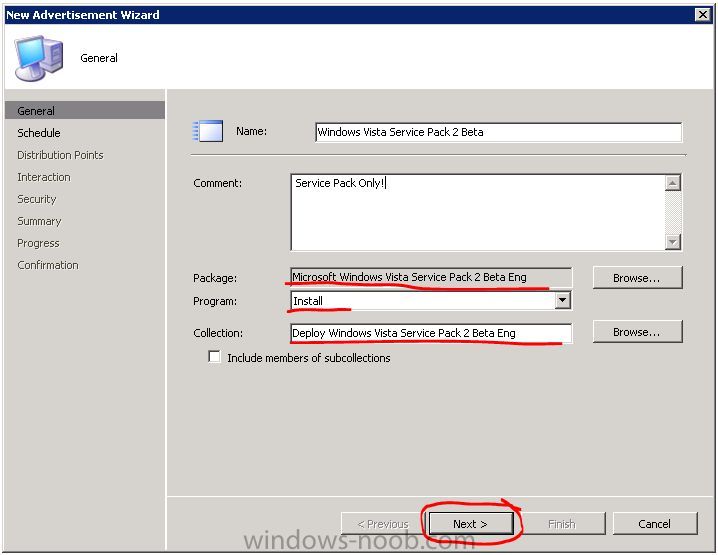This screenshot has height=555, width=718.
Task: Click the "Comment:" label
Action: (x=218, y=183)
